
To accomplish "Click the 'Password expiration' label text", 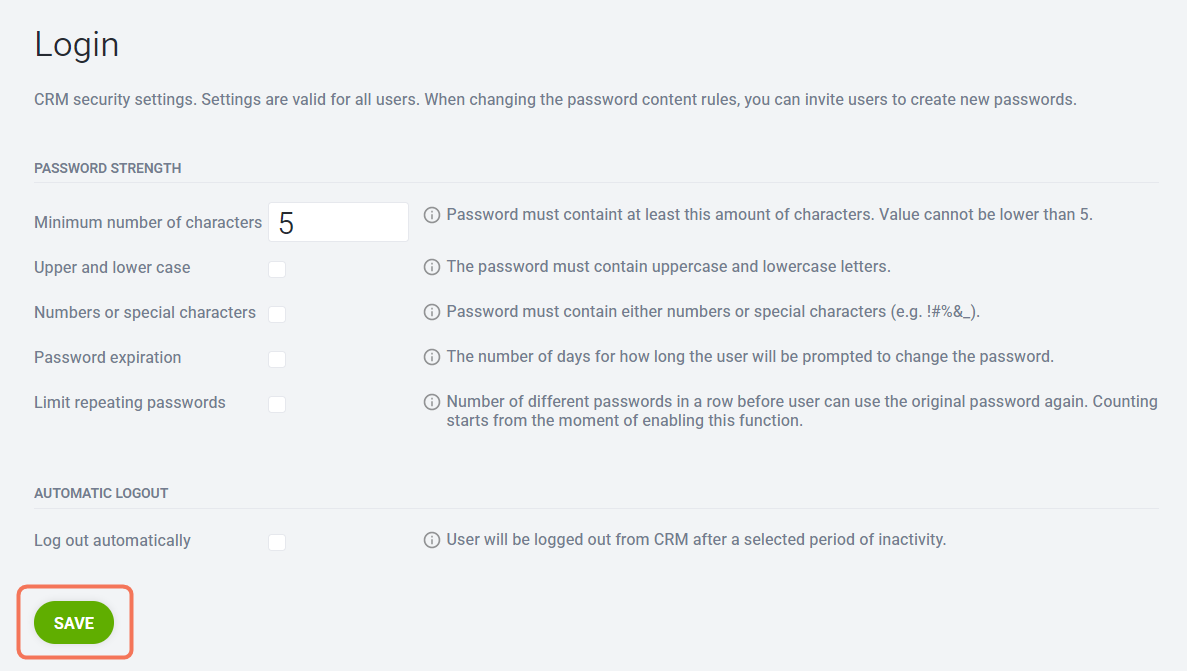I will pos(107,357).
